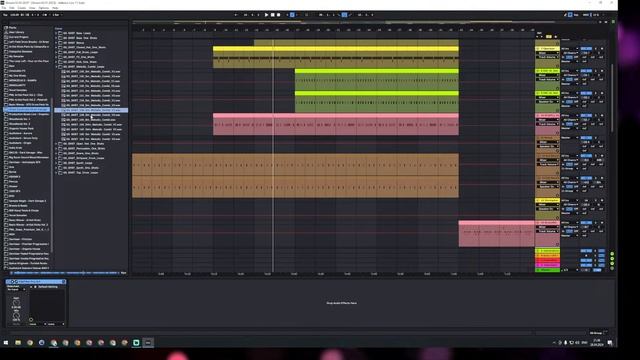This screenshot has width=640, height=360.
Task: Select the first Melodic_Combi wav file
Action: 91,71
